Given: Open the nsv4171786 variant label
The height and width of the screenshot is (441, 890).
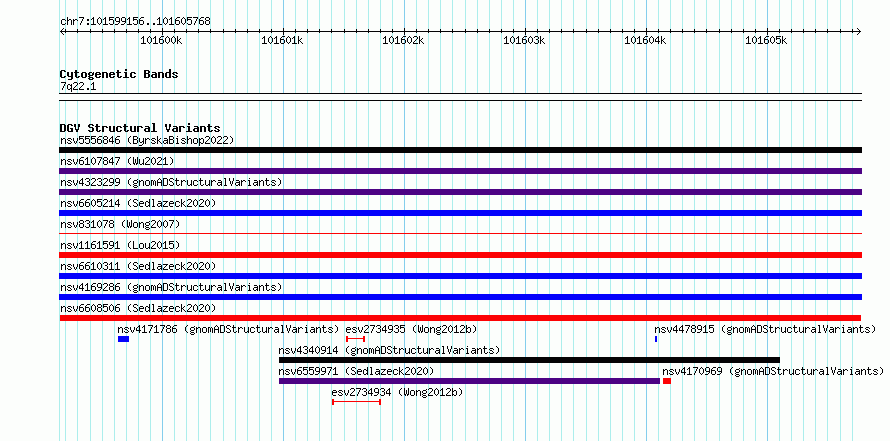Looking at the screenshot, I should [228, 329].
